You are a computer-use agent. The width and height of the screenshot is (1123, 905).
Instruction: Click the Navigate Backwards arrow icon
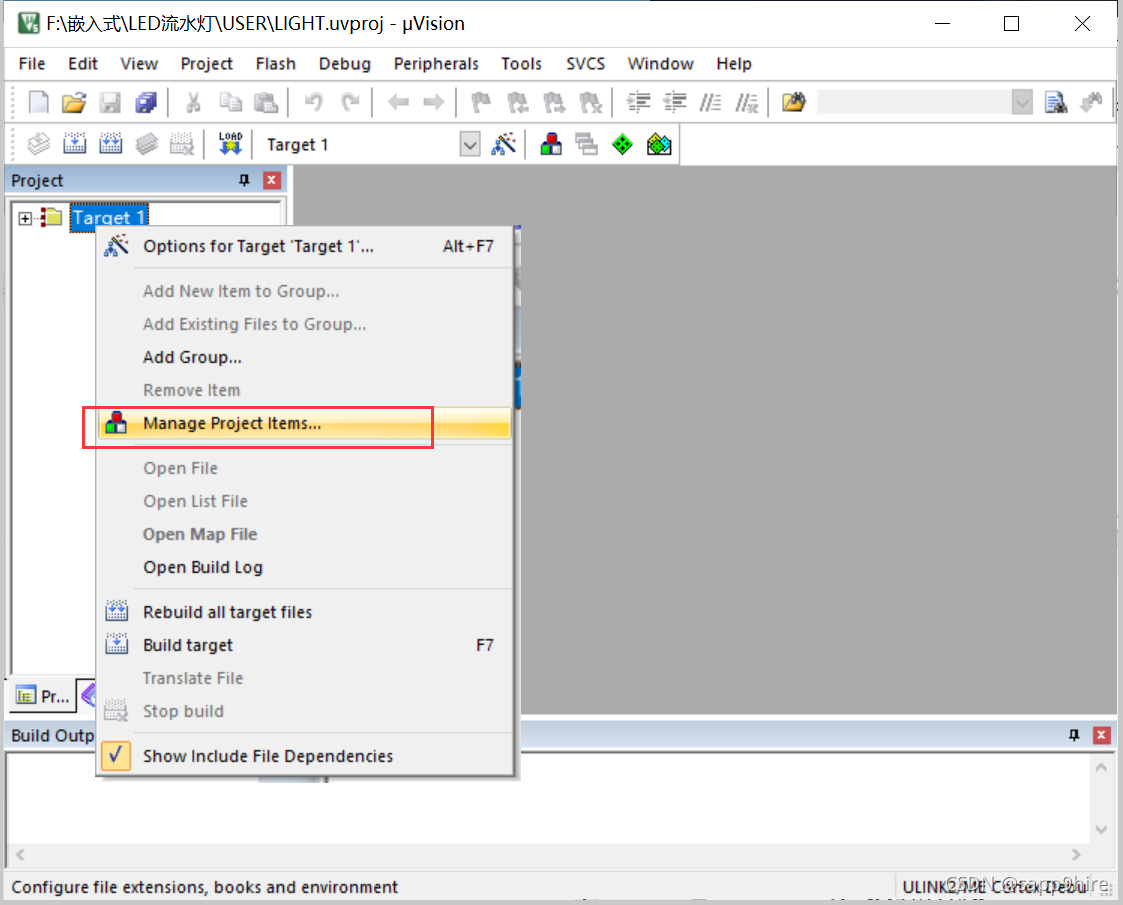(397, 102)
